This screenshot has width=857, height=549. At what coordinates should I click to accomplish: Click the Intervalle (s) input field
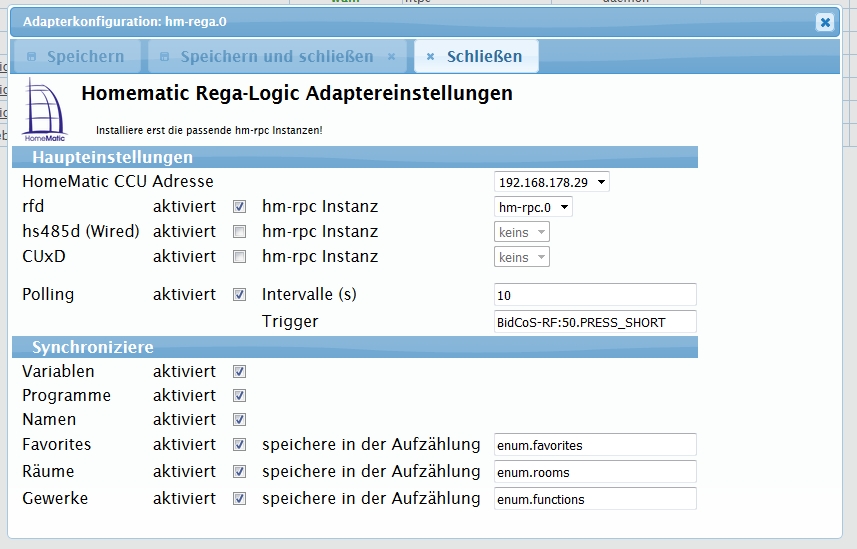tap(595, 295)
